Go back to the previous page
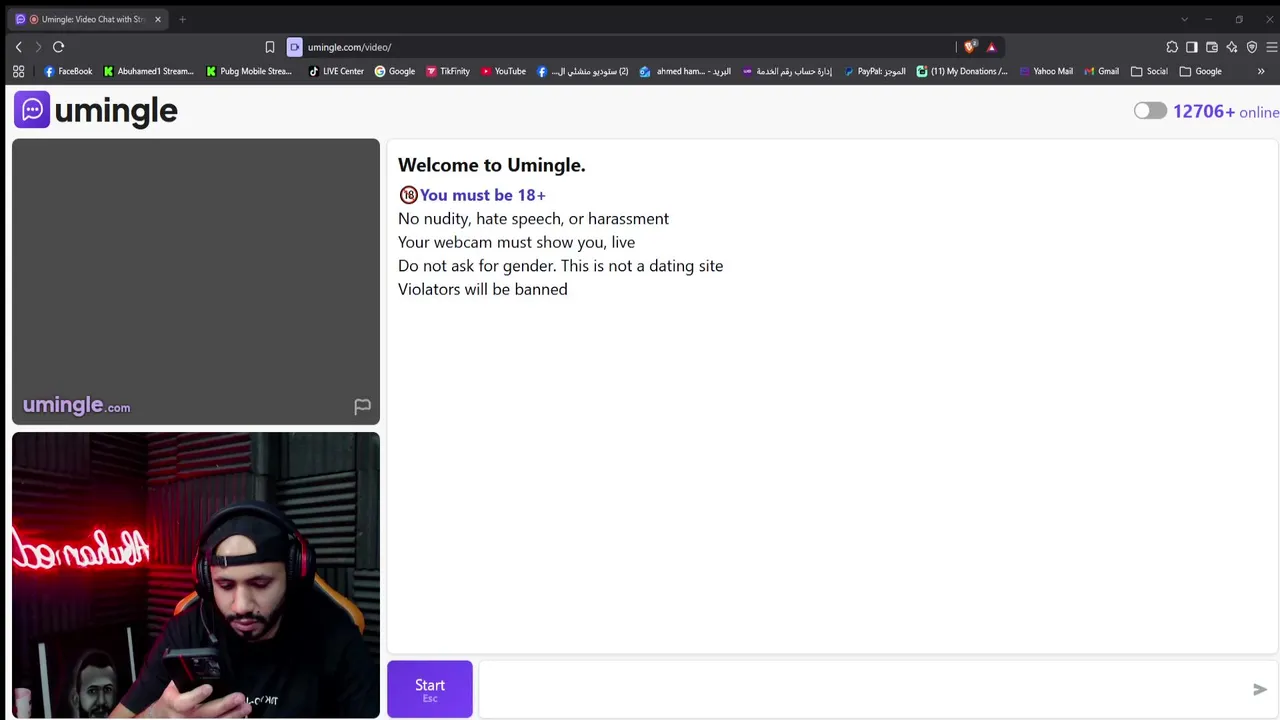The height and width of the screenshot is (720, 1280). pyautogui.click(x=18, y=47)
